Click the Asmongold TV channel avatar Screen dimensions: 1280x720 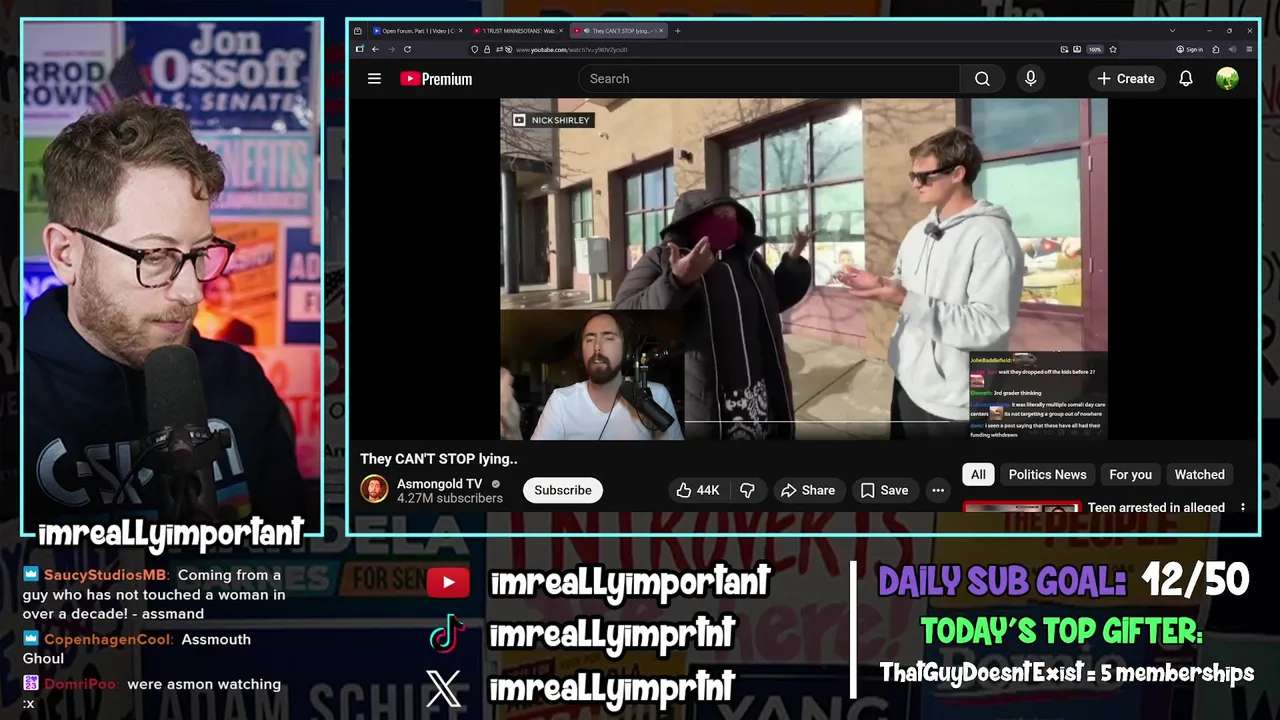374,490
